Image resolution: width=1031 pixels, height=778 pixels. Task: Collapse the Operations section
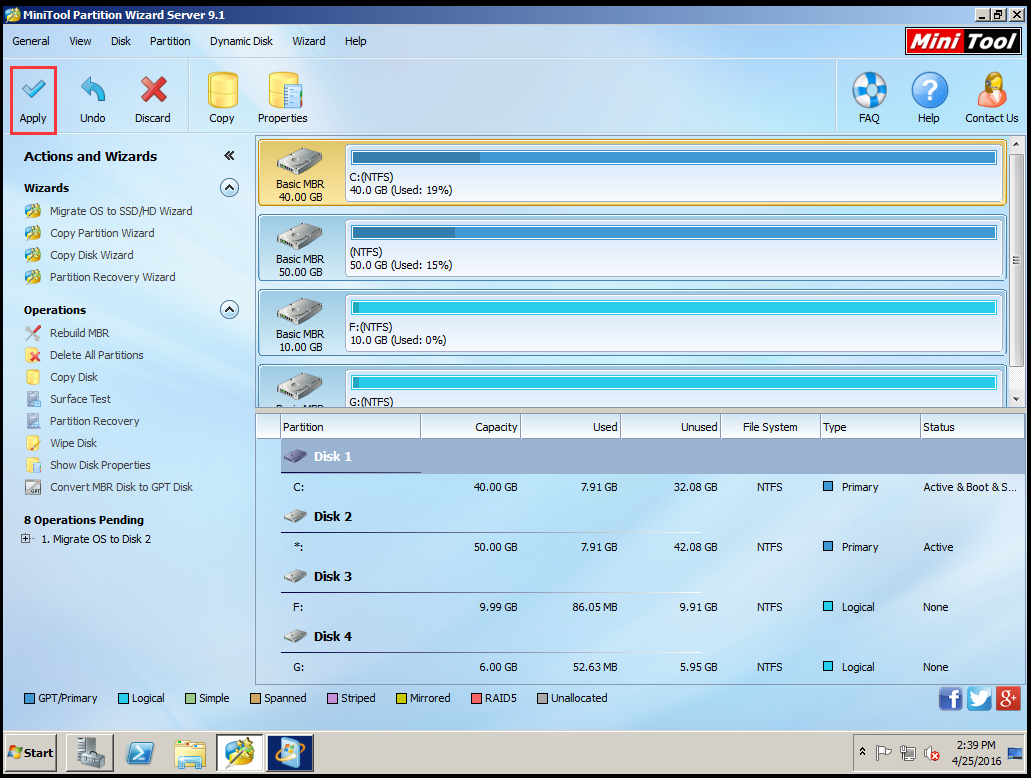click(229, 310)
